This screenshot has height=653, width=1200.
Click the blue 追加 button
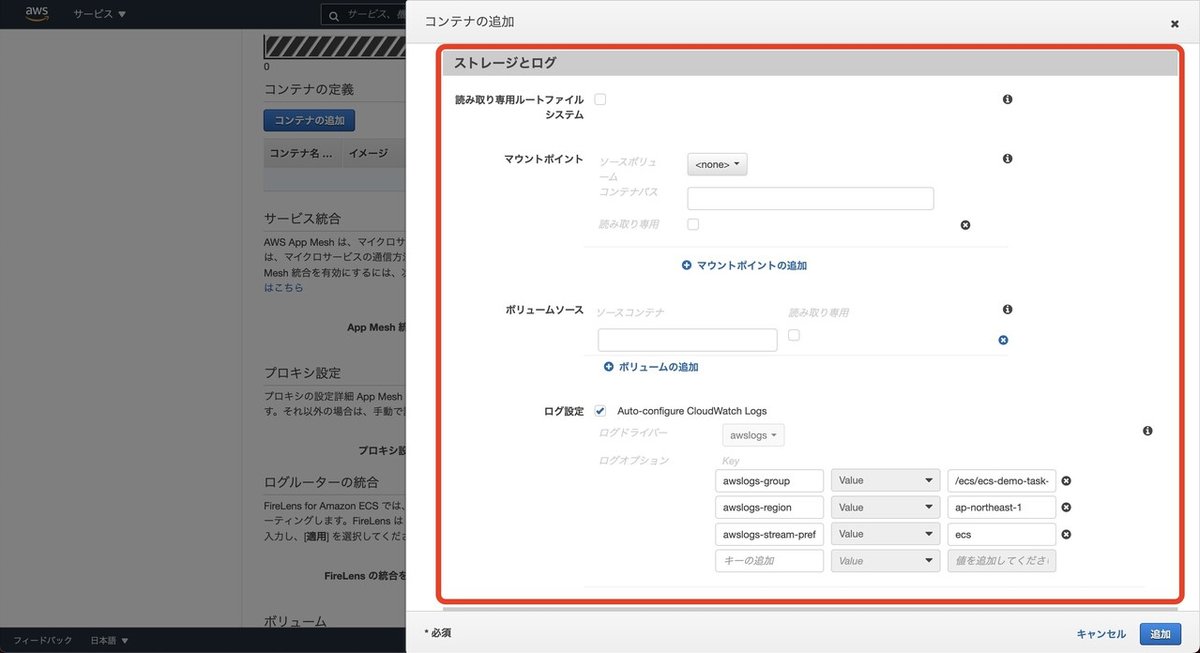[1159, 633]
